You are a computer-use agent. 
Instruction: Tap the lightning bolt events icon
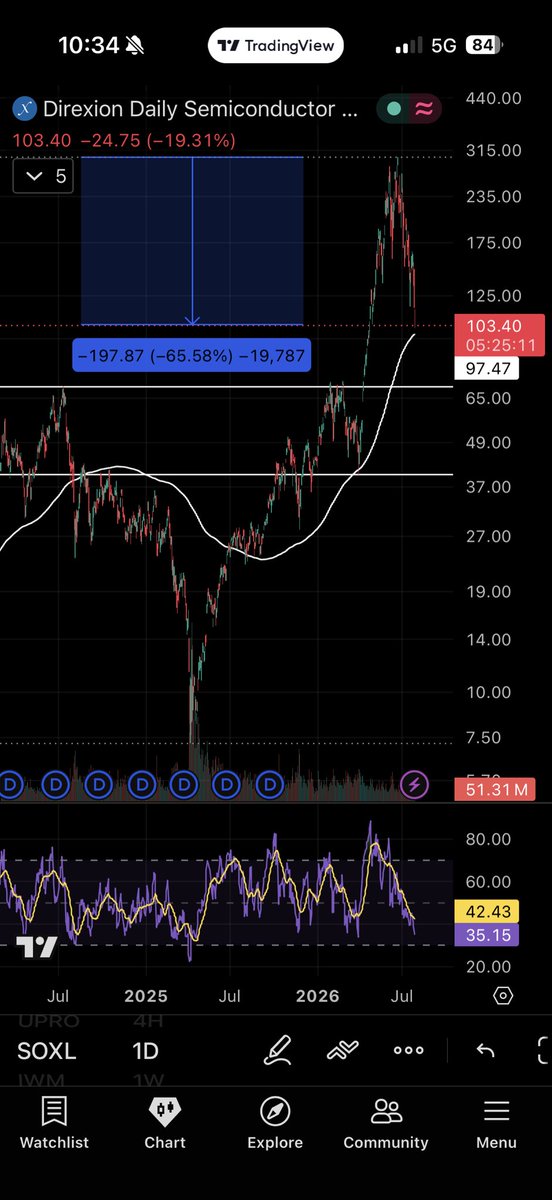414,785
